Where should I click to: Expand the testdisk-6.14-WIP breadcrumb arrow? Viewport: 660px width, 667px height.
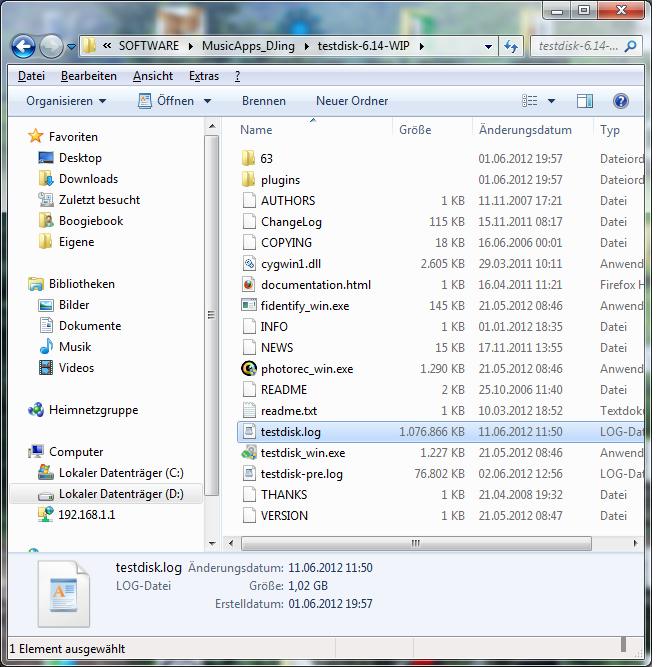(x=421, y=46)
